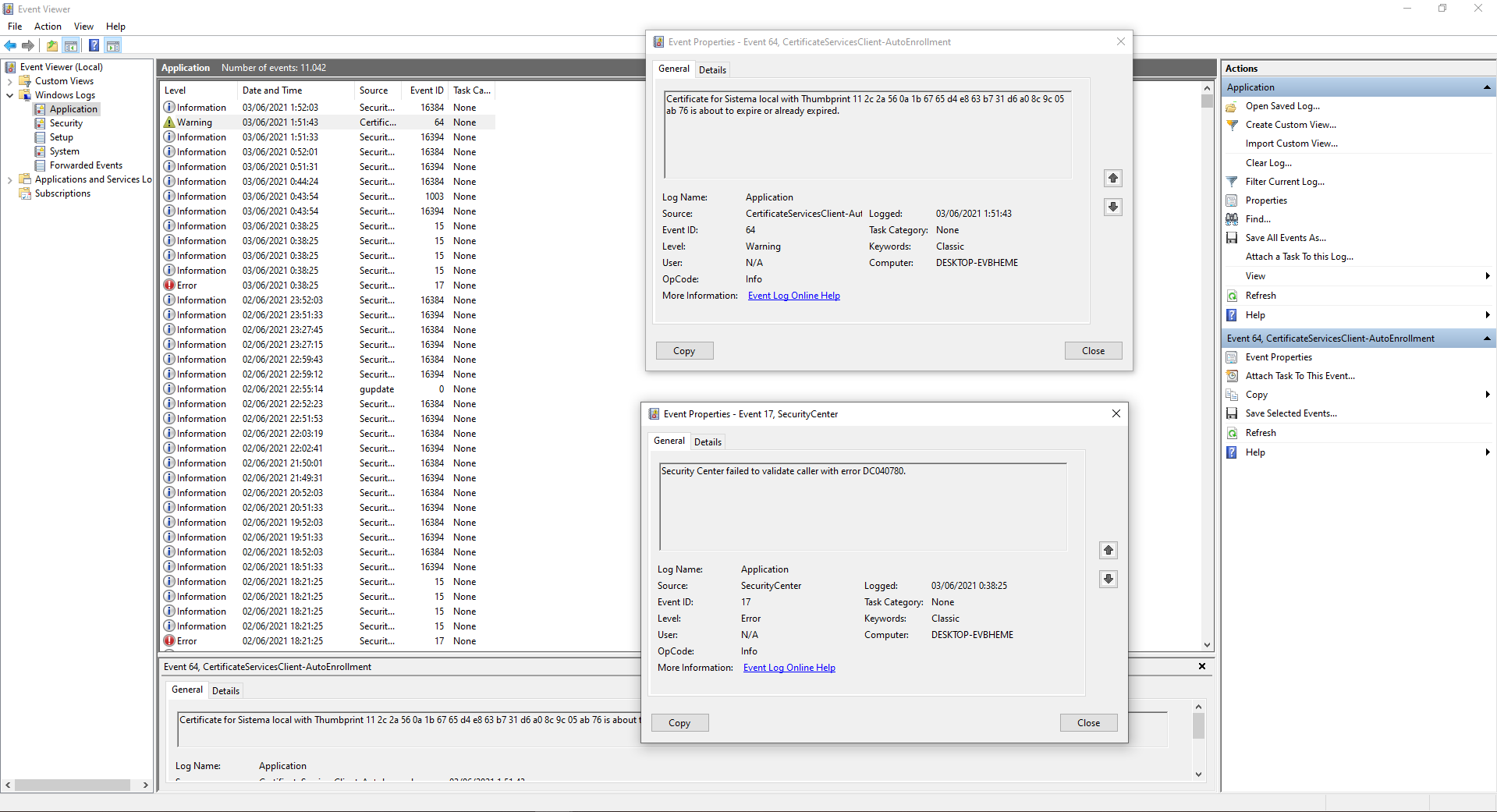Click Open Saved Log icon in Actions
Screen dimensions: 1497x812
point(1232,106)
